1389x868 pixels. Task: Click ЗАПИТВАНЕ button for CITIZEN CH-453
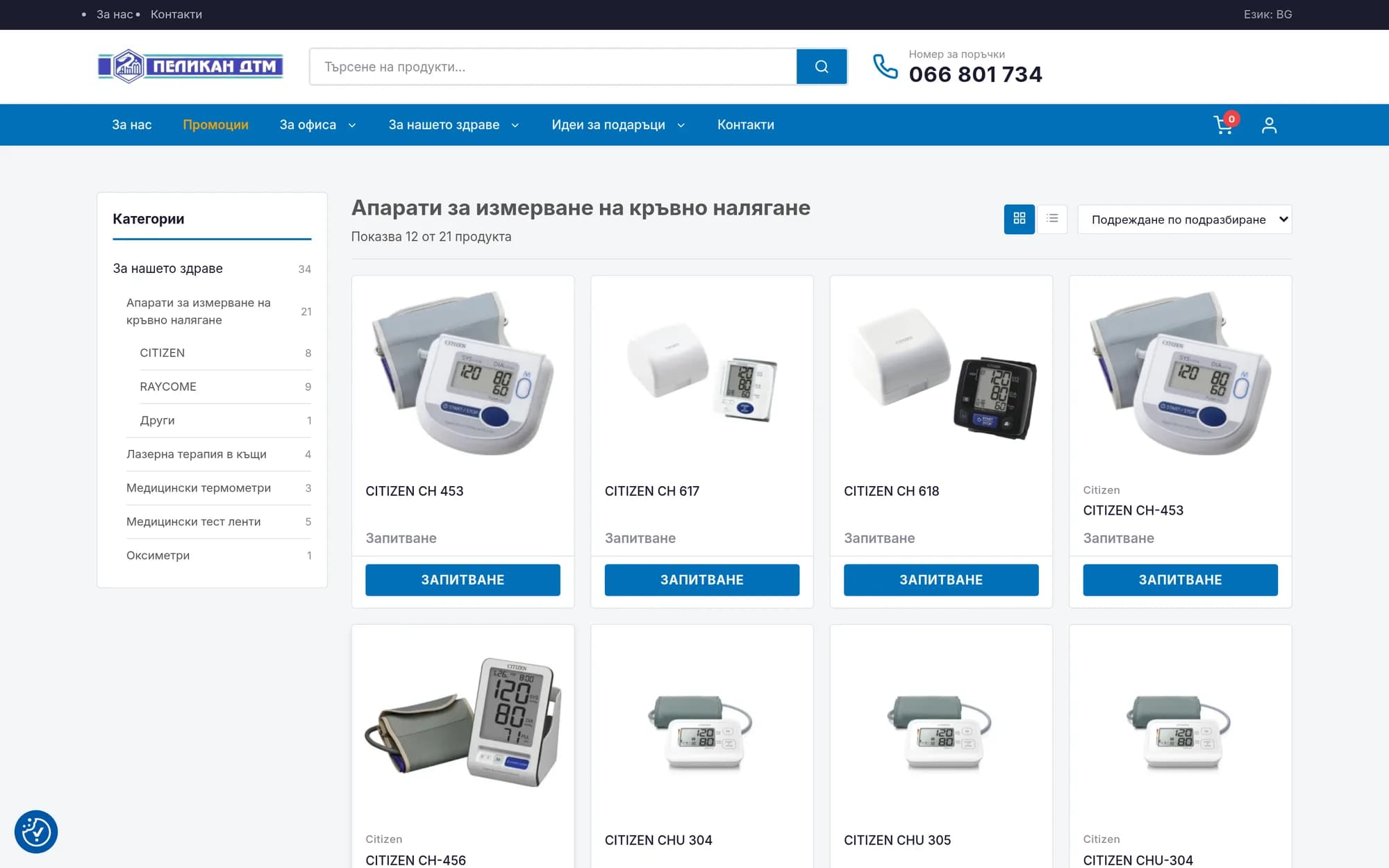coord(1180,580)
